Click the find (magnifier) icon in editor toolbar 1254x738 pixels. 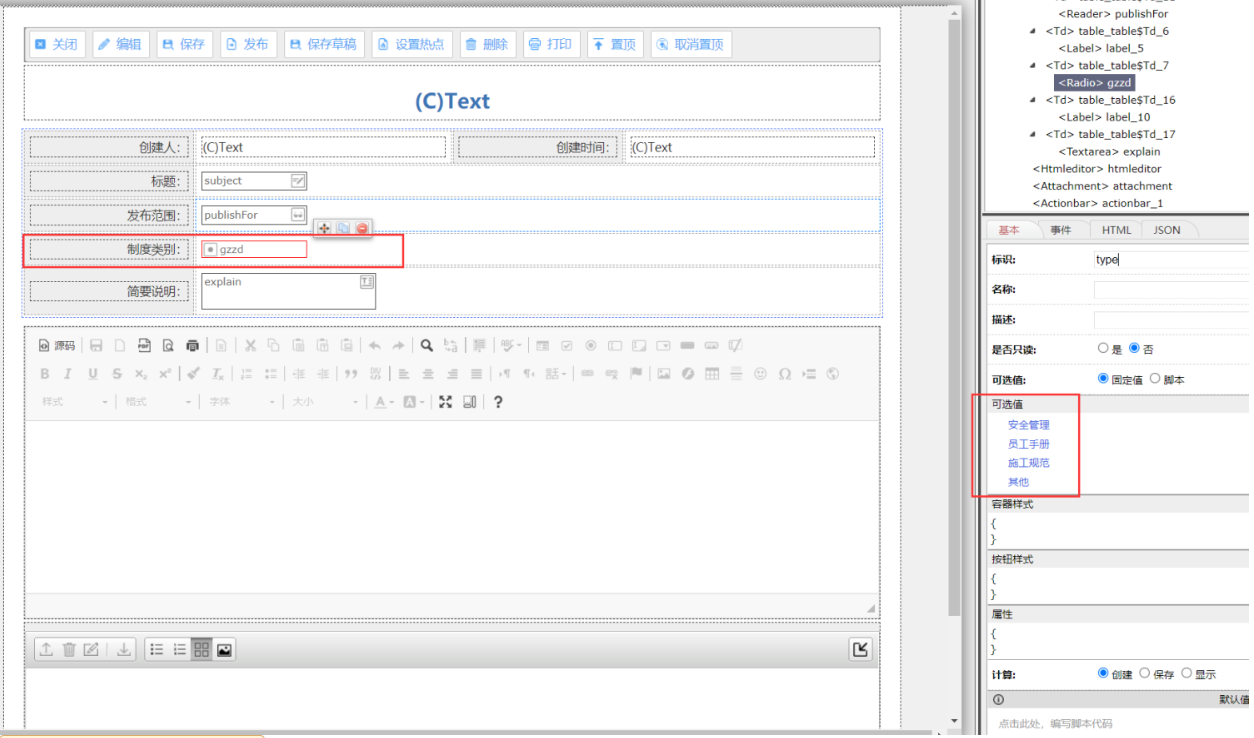427,346
